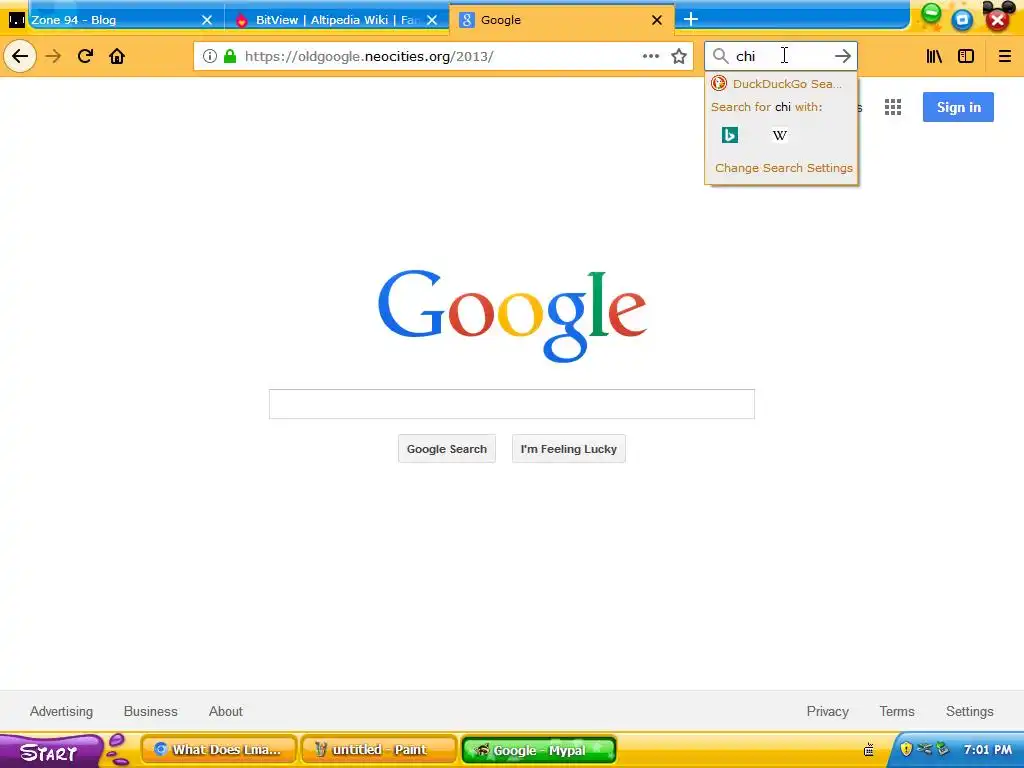This screenshot has height=768, width=1024.
Task: Switch to untitled - Paint taskbar window
Action: [379, 750]
